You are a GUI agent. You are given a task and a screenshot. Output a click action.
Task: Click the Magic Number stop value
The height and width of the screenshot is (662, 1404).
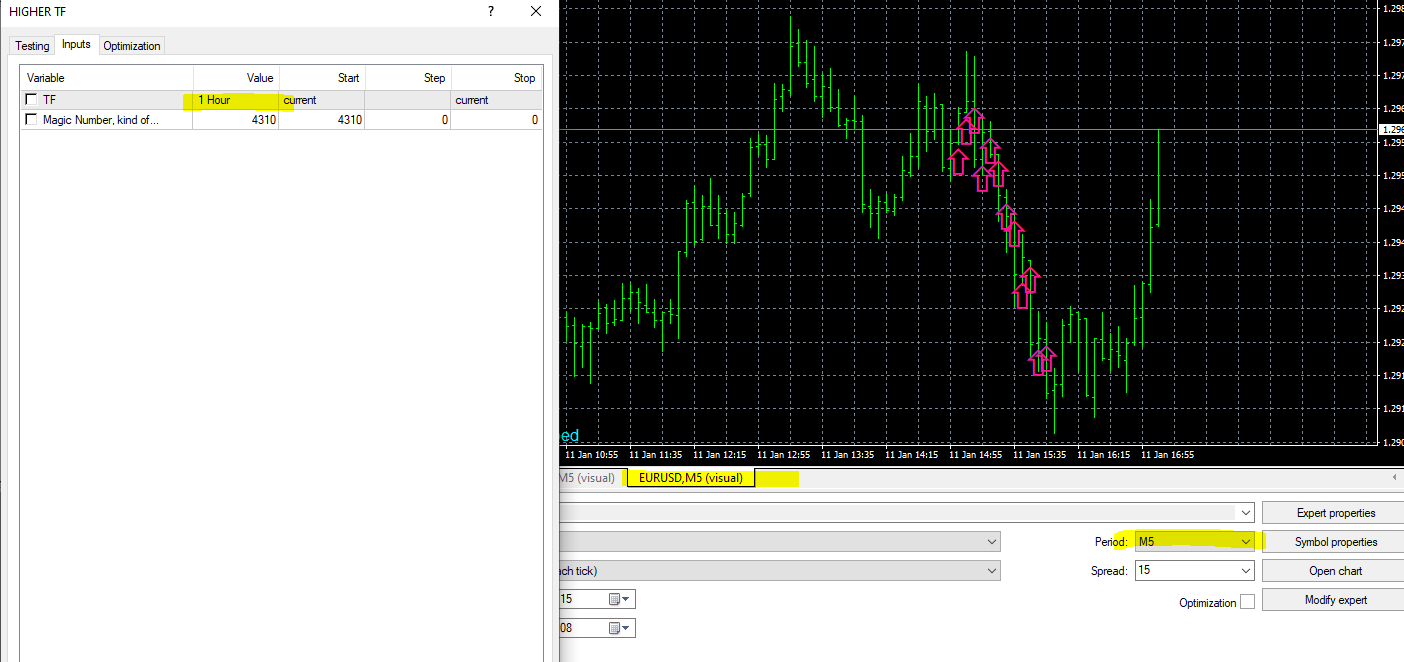(497, 120)
